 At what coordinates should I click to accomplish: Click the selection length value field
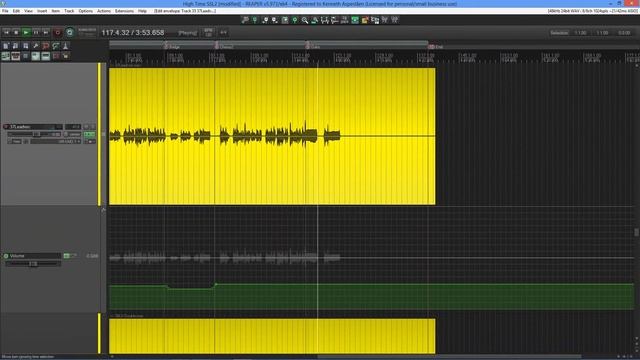[624, 33]
